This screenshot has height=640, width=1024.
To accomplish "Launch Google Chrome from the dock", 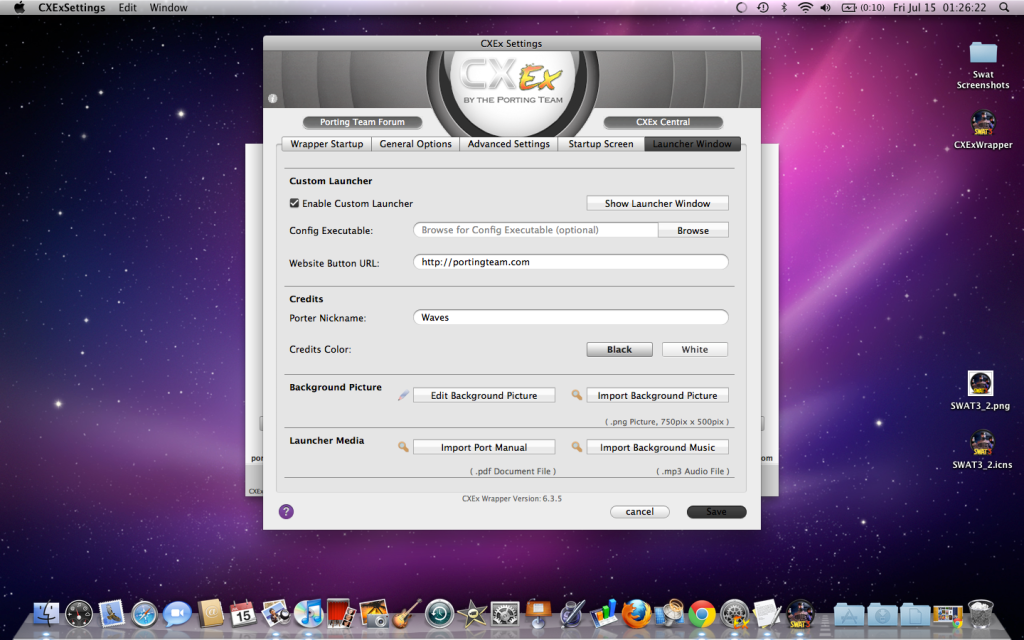I will point(701,614).
